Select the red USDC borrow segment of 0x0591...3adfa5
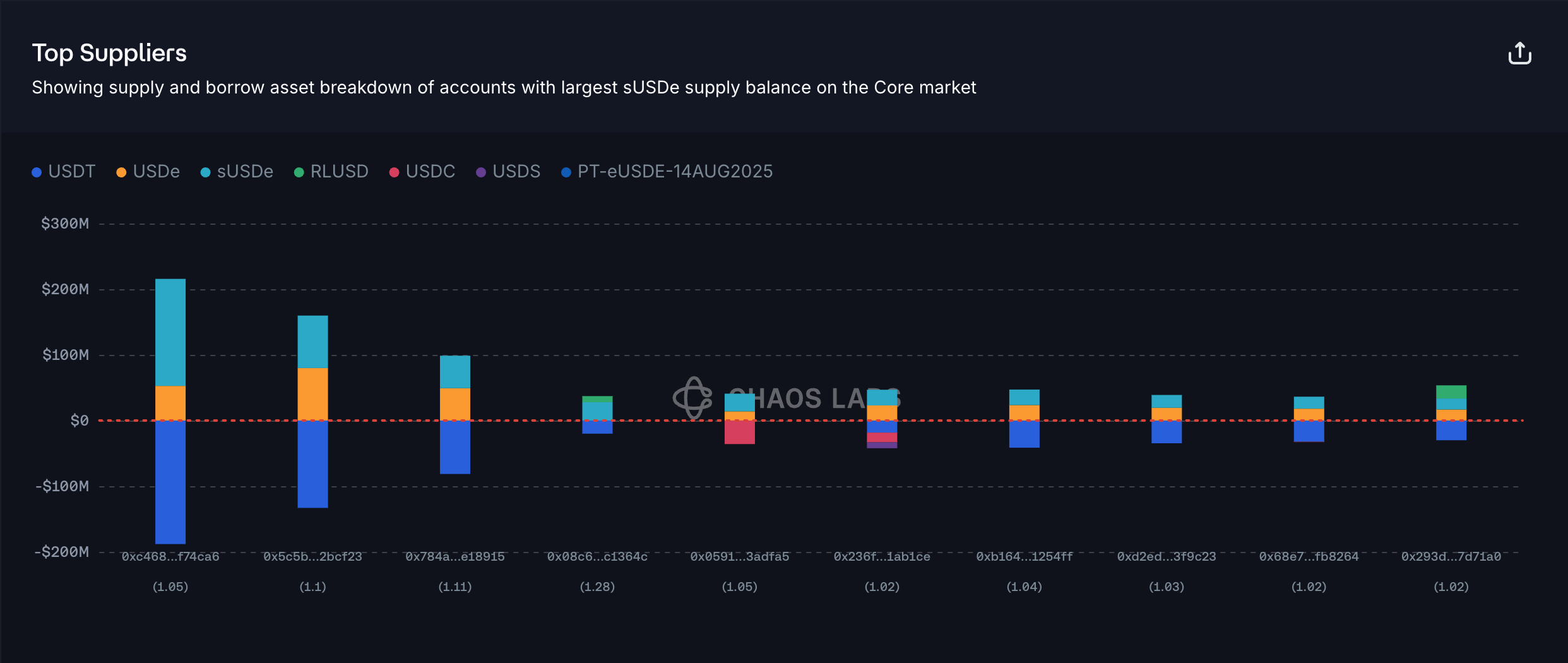Screen dimensions: 1568x663 pyautogui.click(x=740, y=433)
